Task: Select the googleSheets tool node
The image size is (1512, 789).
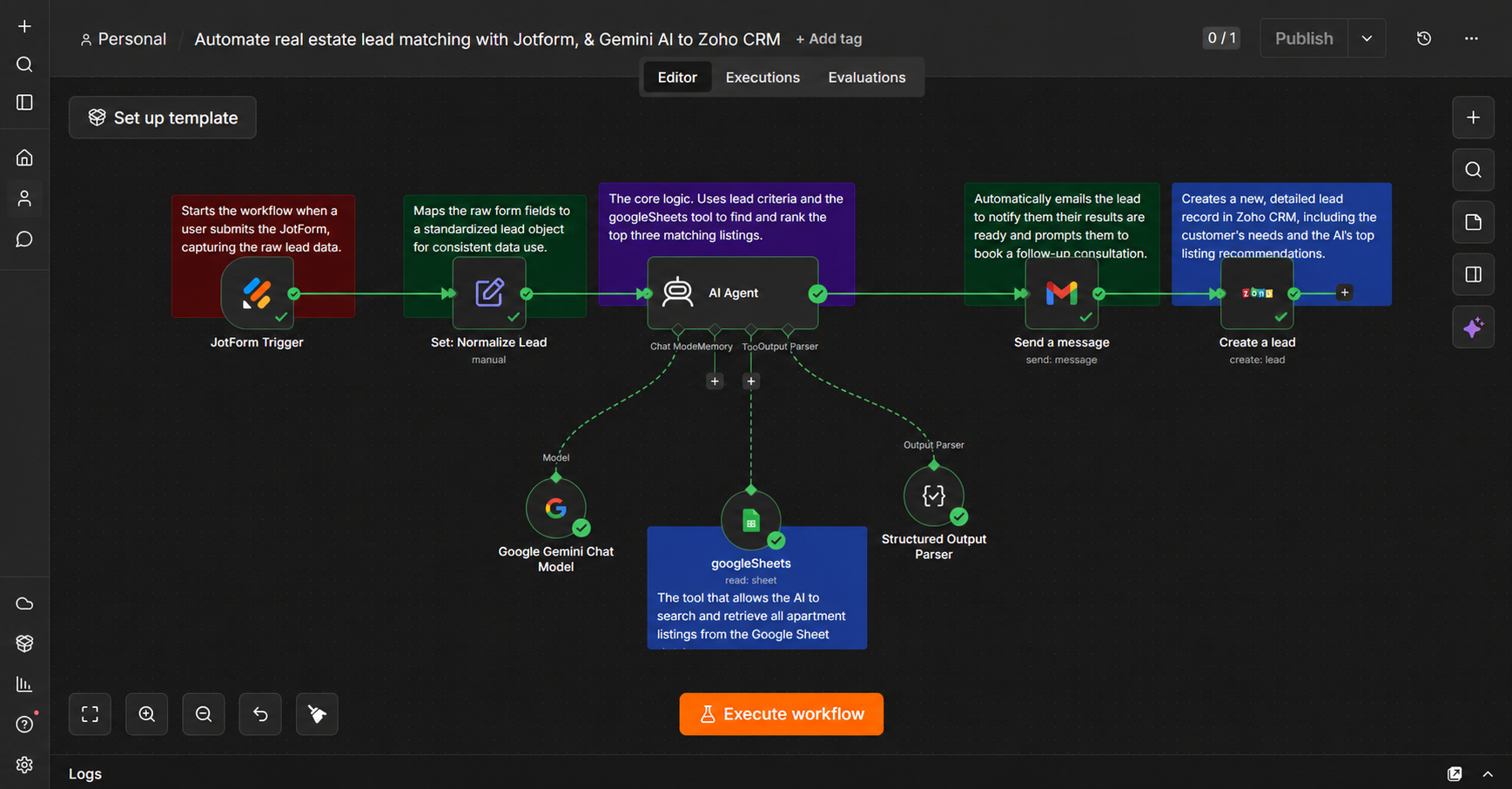Action: click(751, 521)
